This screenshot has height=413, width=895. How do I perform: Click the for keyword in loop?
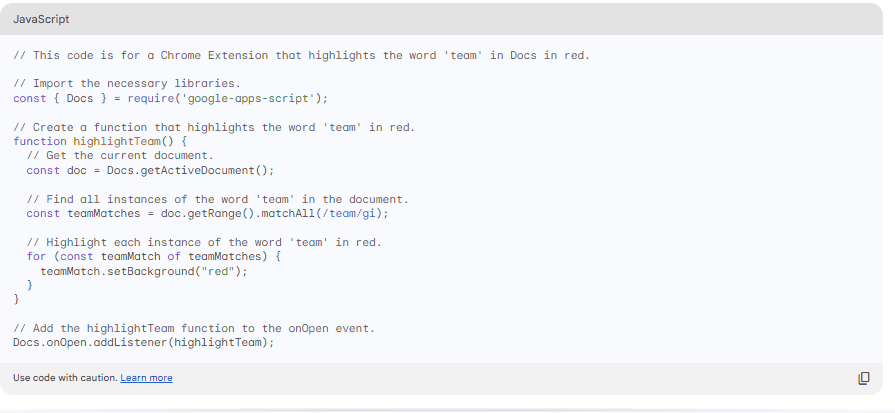36,256
